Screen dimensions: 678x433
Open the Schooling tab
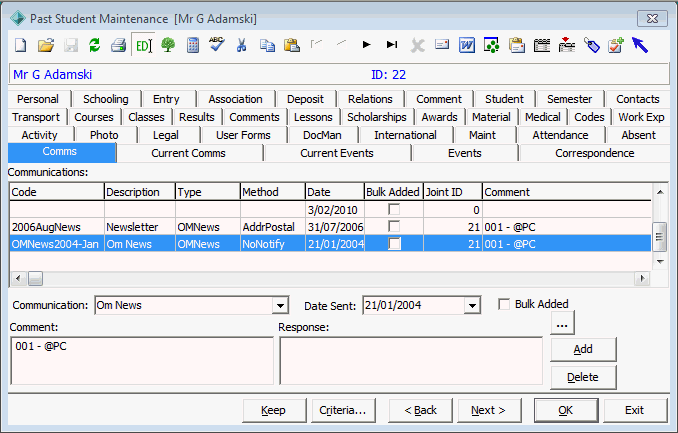[106, 99]
